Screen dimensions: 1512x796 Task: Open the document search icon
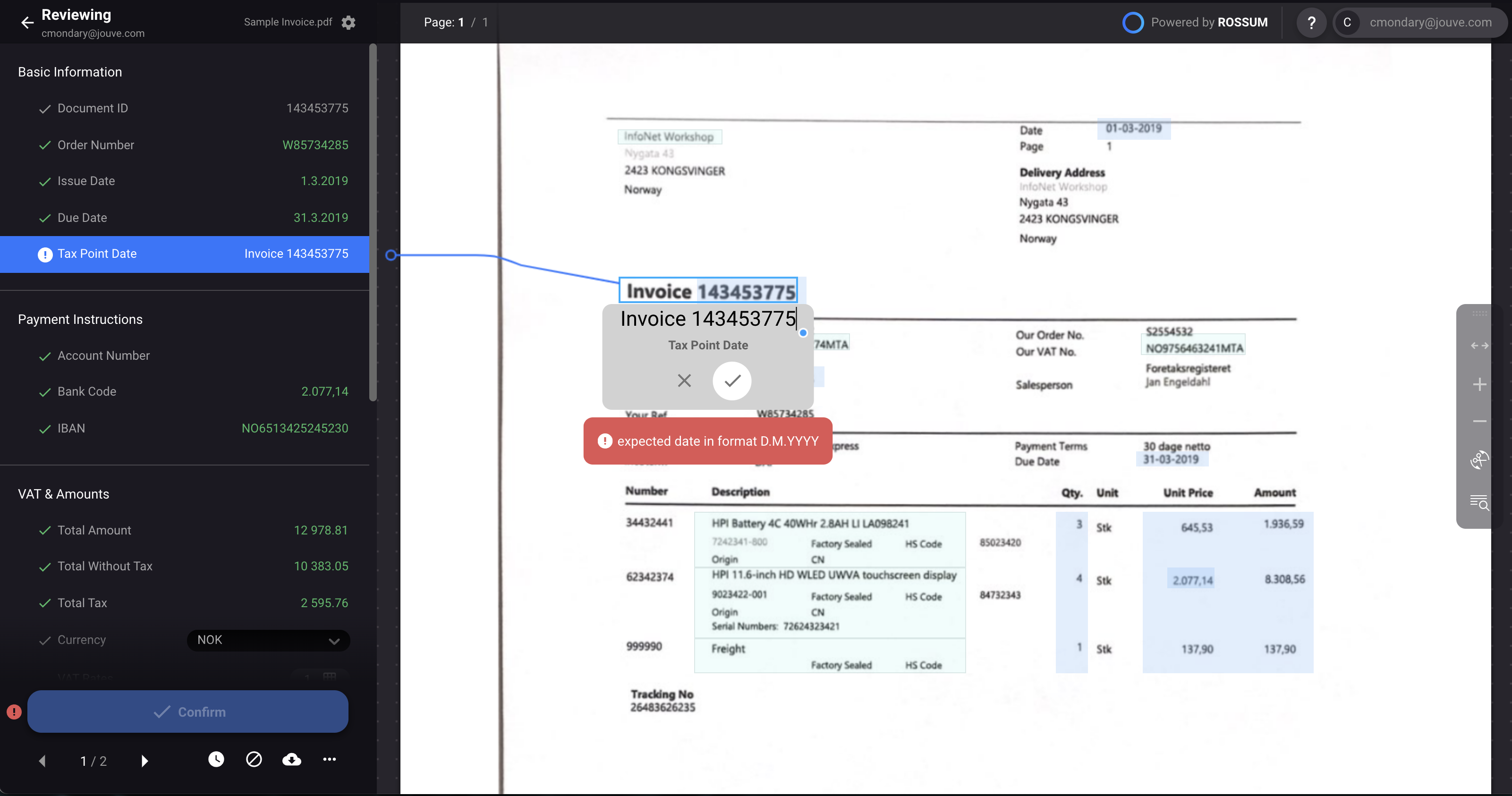click(1479, 502)
